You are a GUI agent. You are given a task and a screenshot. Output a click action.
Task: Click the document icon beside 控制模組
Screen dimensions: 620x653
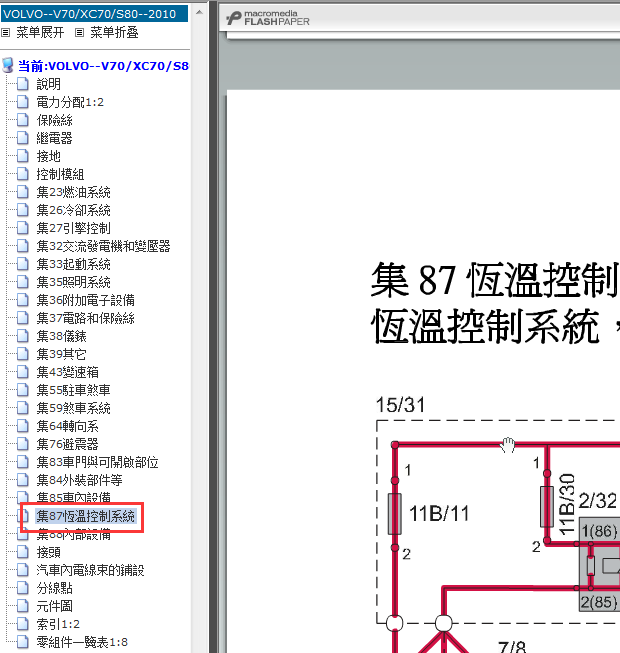click(x=23, y=174)
